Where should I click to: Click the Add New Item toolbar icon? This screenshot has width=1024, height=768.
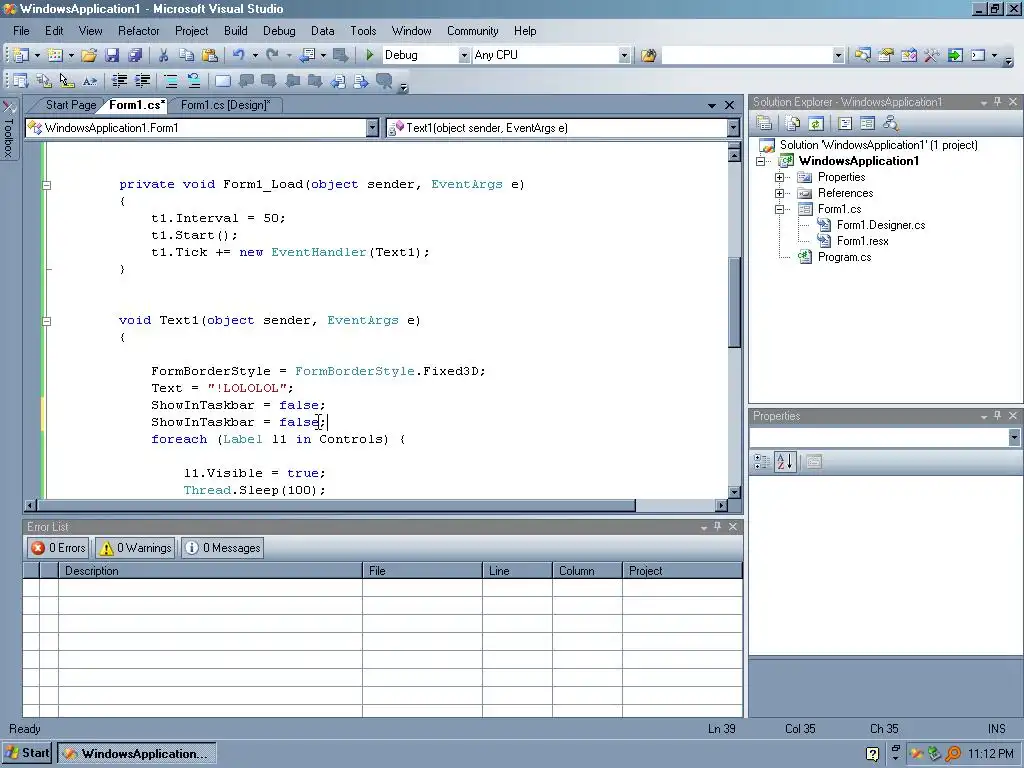pos(56,56)
